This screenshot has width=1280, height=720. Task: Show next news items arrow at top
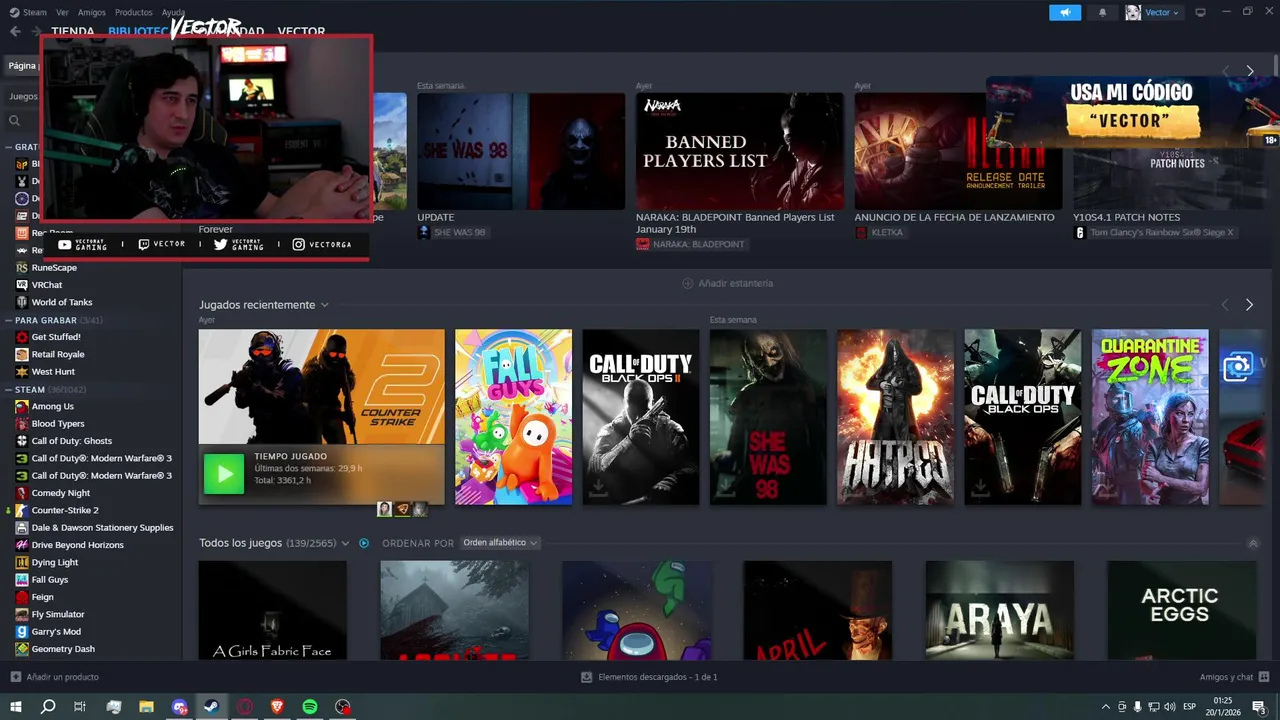pyautogui.click(x=1249, y=71)
